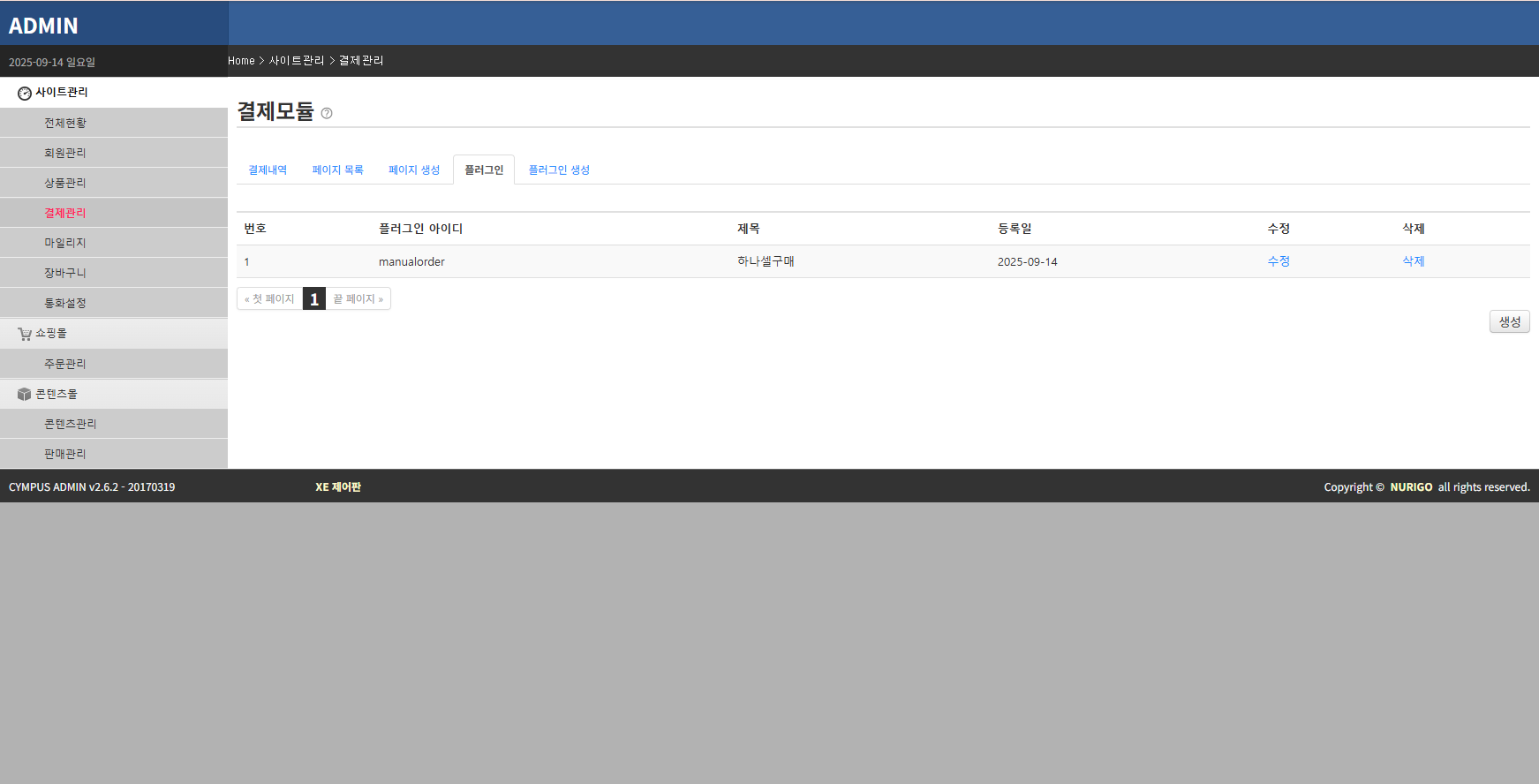This screenshot has width=1539, height=784.
Task: Switch to the 페이지 목록 tab
Action: (x=337, y=170)
